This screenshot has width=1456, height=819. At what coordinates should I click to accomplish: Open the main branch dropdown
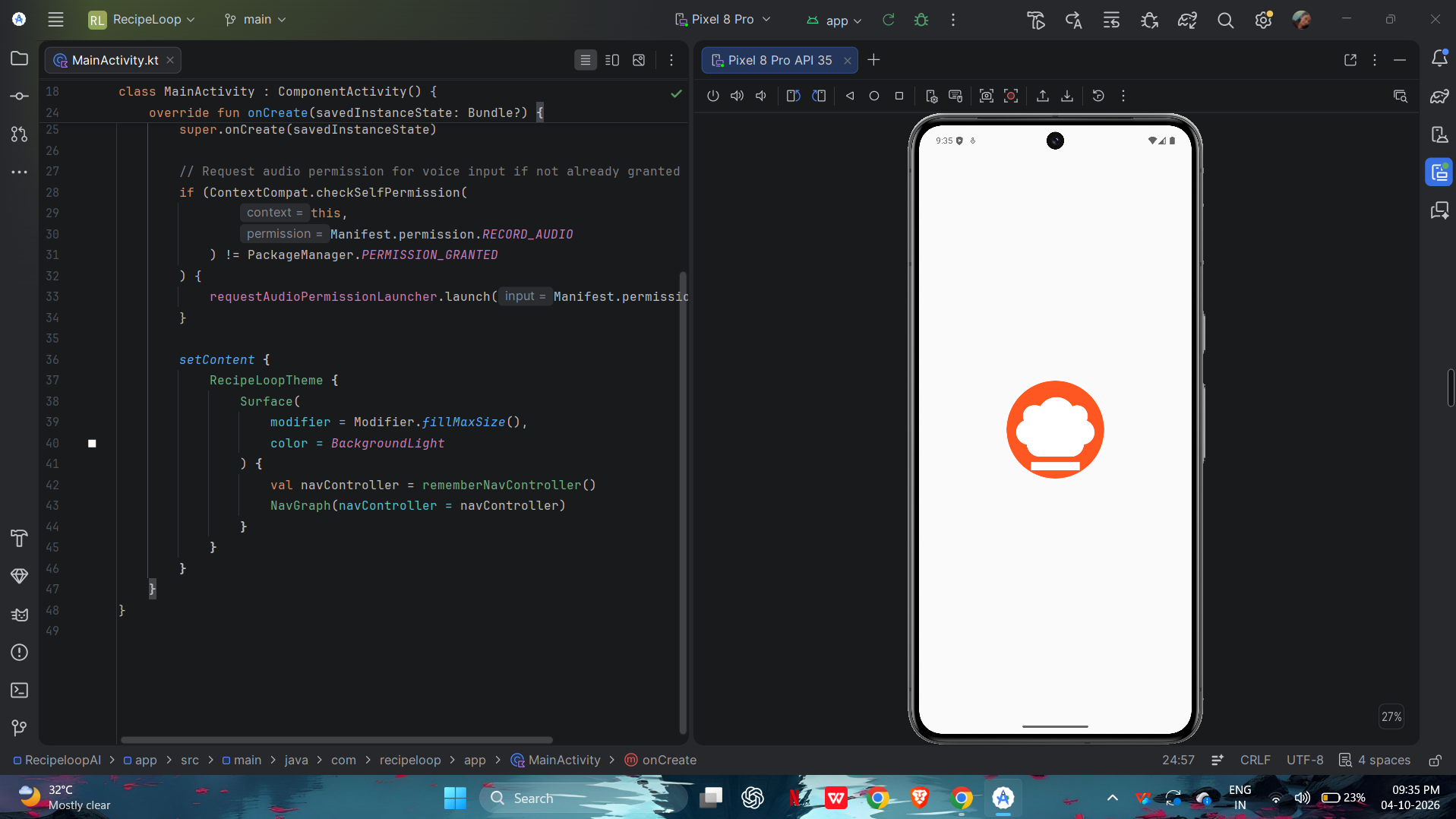point(256,20)
